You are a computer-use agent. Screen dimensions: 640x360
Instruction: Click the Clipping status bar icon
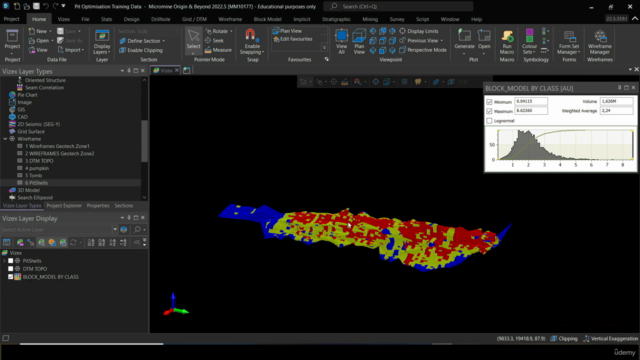[554, 339]
